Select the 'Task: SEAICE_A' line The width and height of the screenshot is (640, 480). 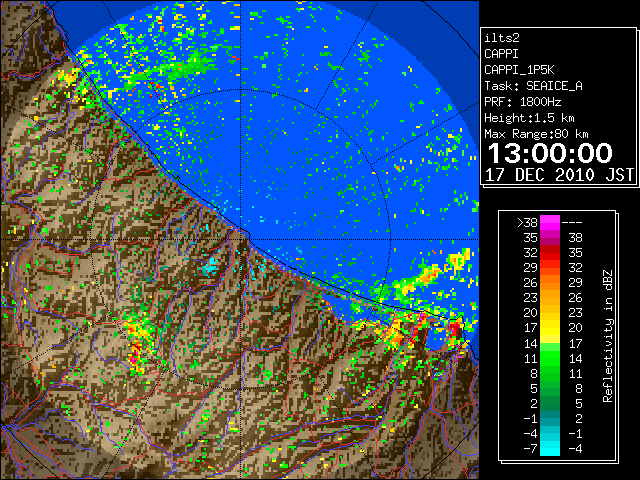(x=533, y=86)
